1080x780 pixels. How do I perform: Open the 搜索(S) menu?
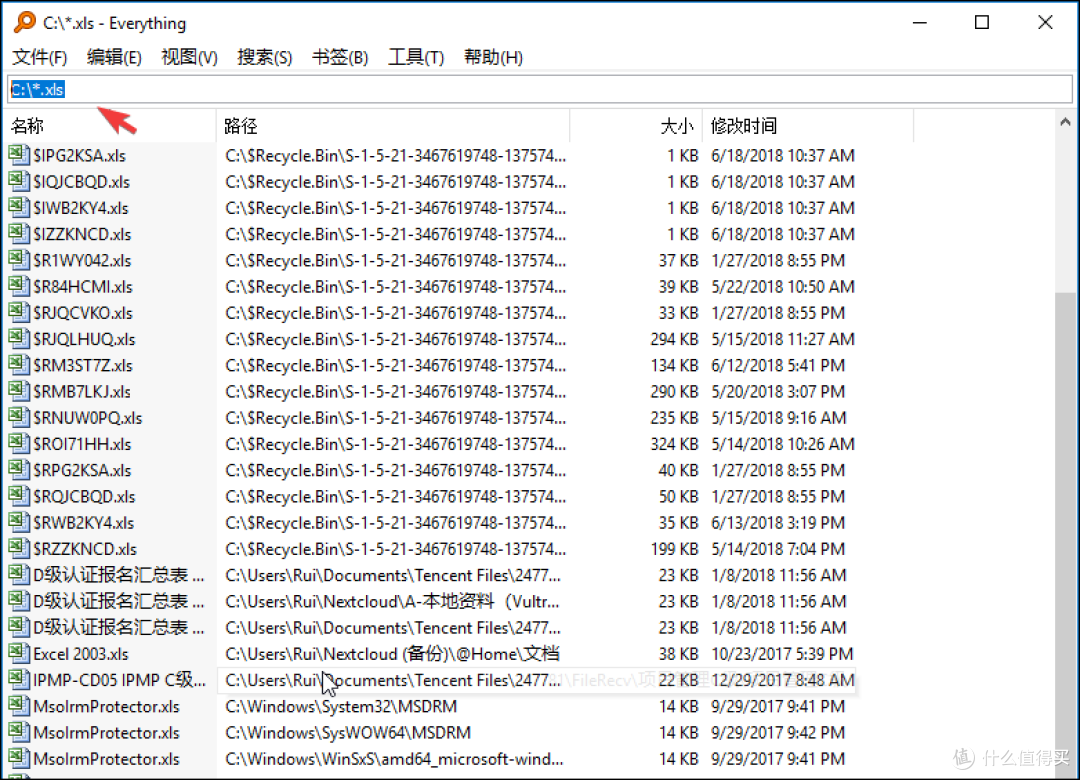click(264, 57)
